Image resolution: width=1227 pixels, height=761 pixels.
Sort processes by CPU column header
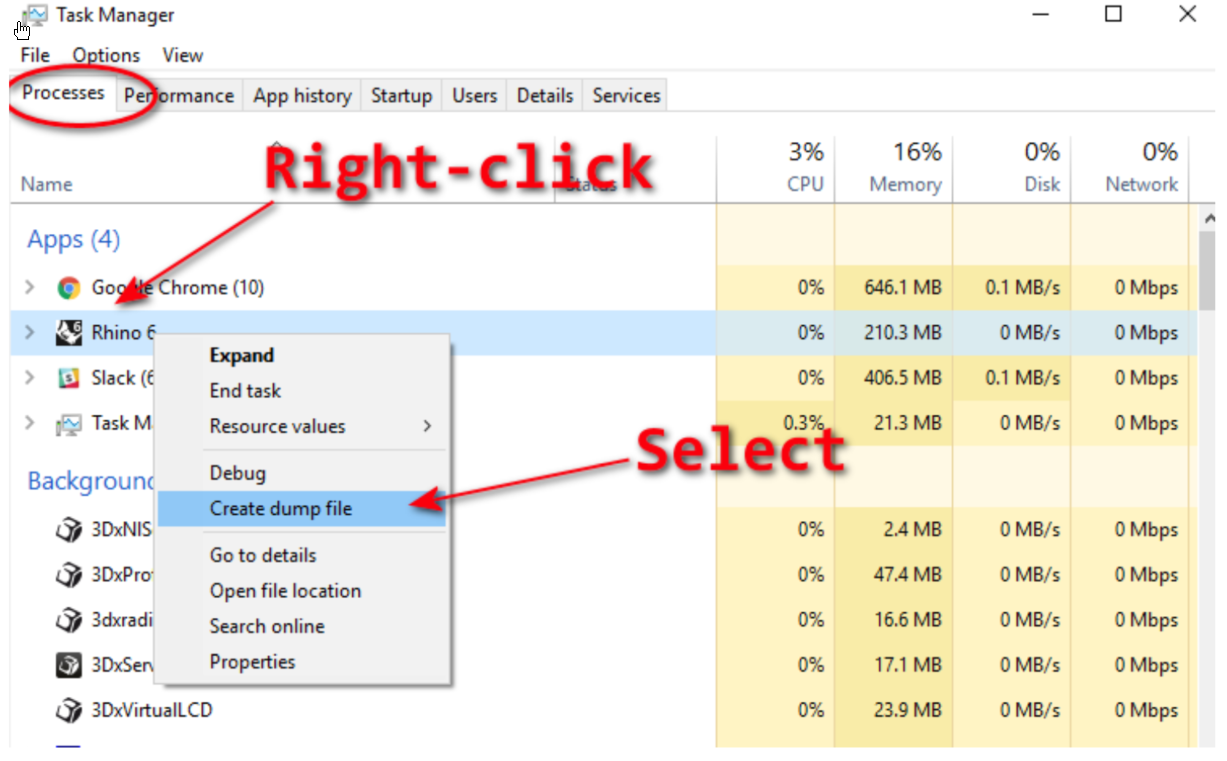776,168
